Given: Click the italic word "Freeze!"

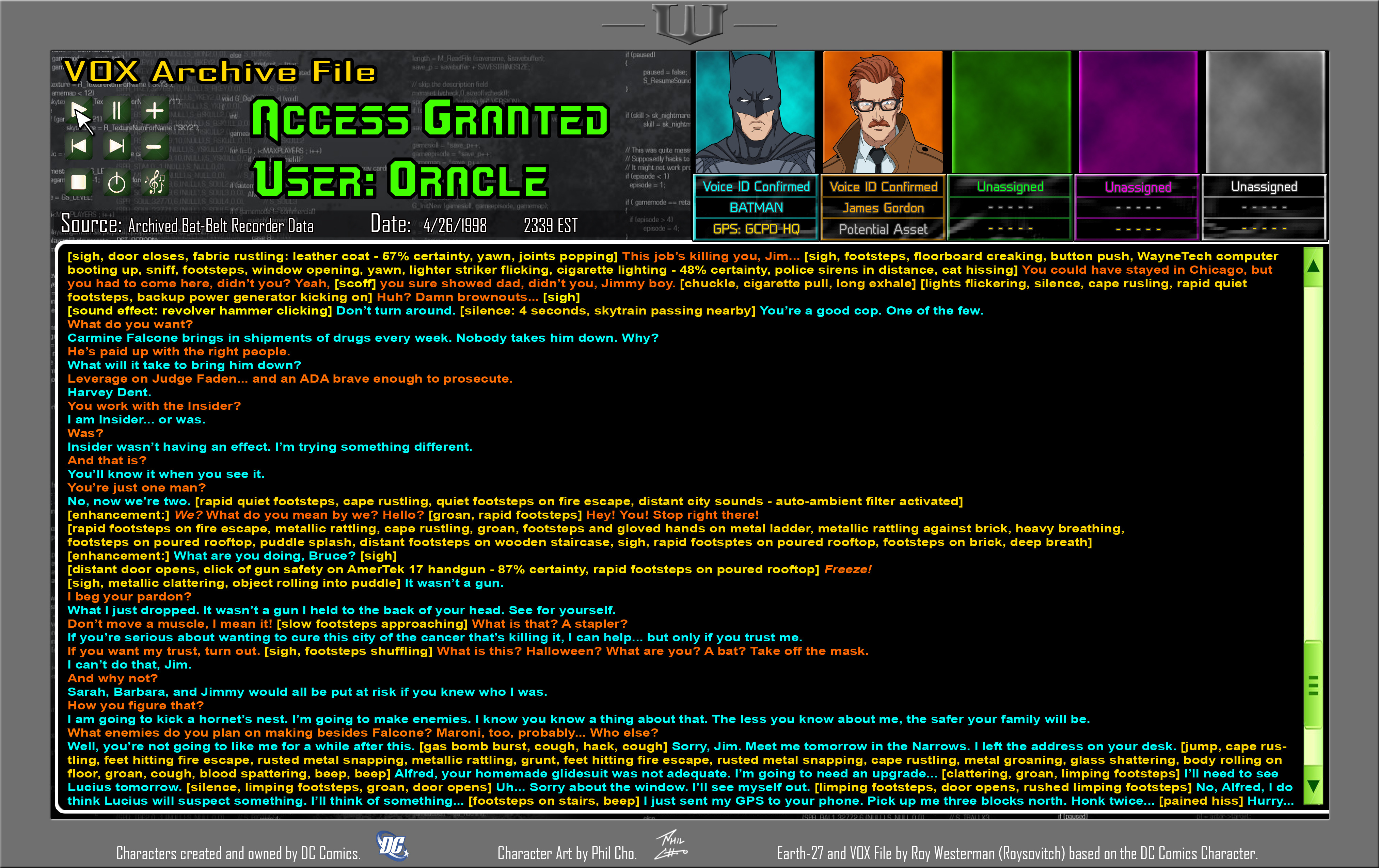Looking at the screenshot, I should (847, 569).
